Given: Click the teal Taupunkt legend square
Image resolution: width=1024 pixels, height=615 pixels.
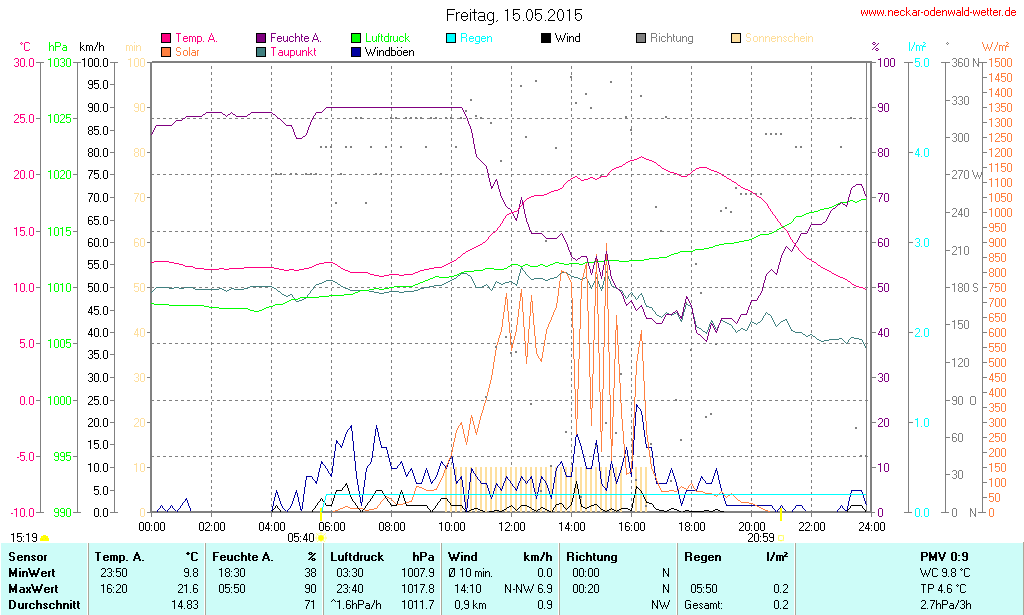Looking at the screenshot, I should pyautogui.click(x=261, y=51).
